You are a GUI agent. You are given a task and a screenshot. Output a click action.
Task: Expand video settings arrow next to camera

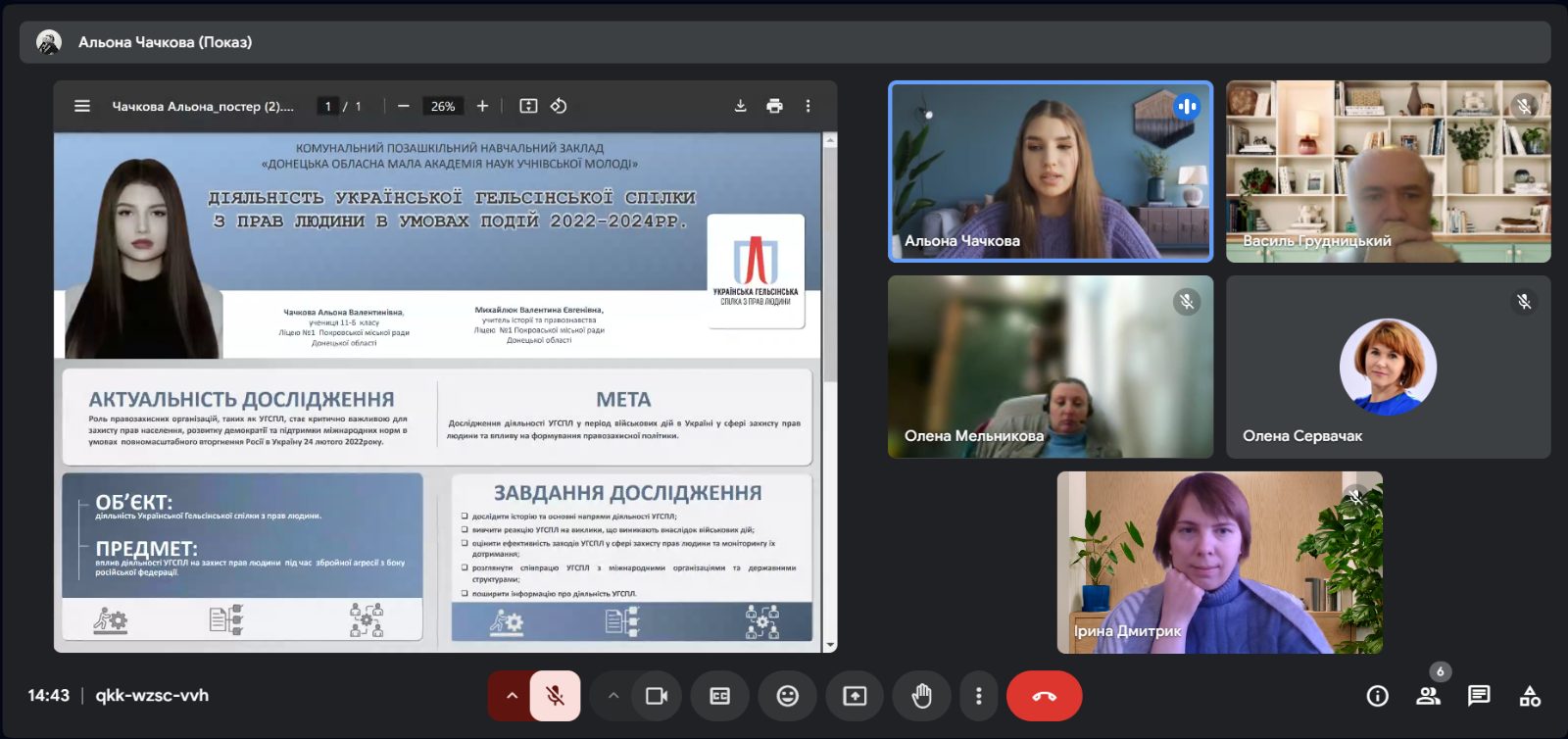coord(613,696)
